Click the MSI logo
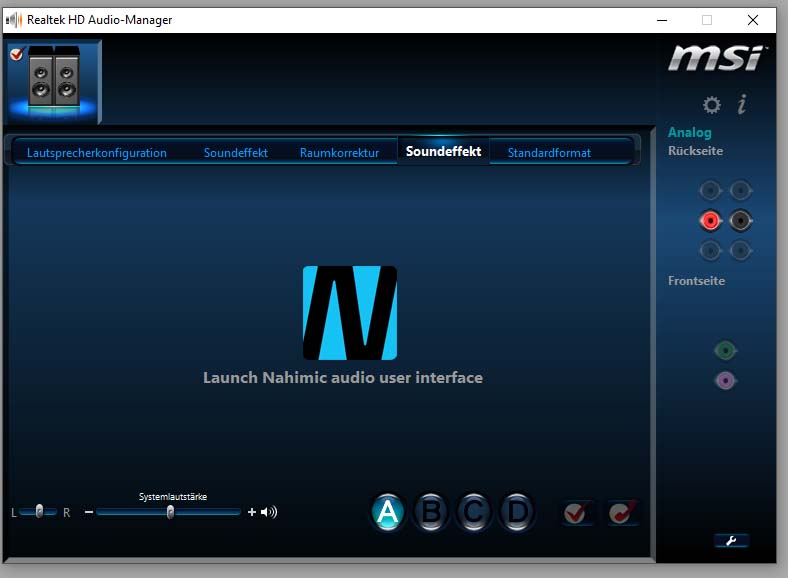788x578 pixels. tap(716, 58)
